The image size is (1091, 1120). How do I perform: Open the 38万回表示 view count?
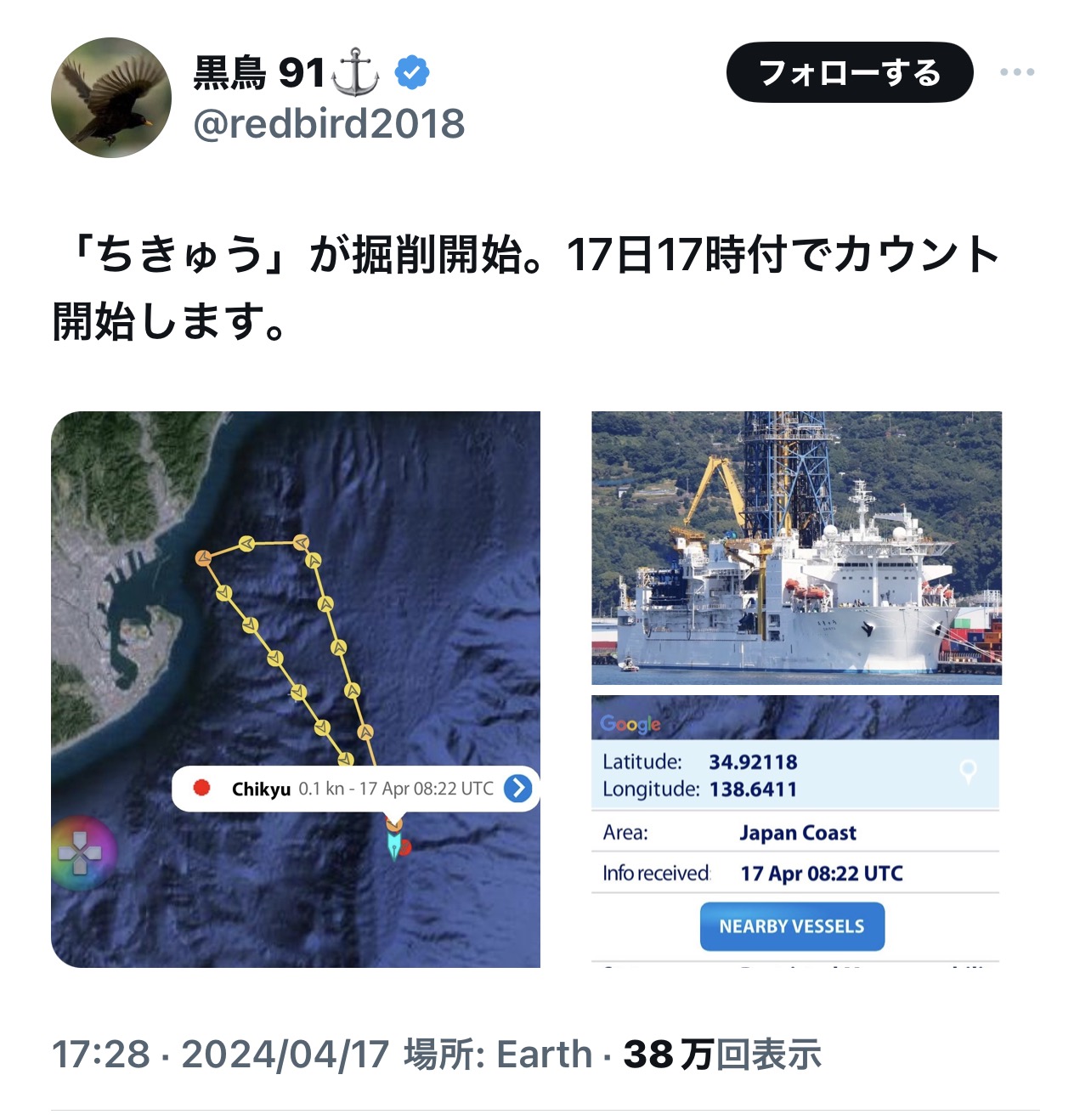pos(722,1055)
